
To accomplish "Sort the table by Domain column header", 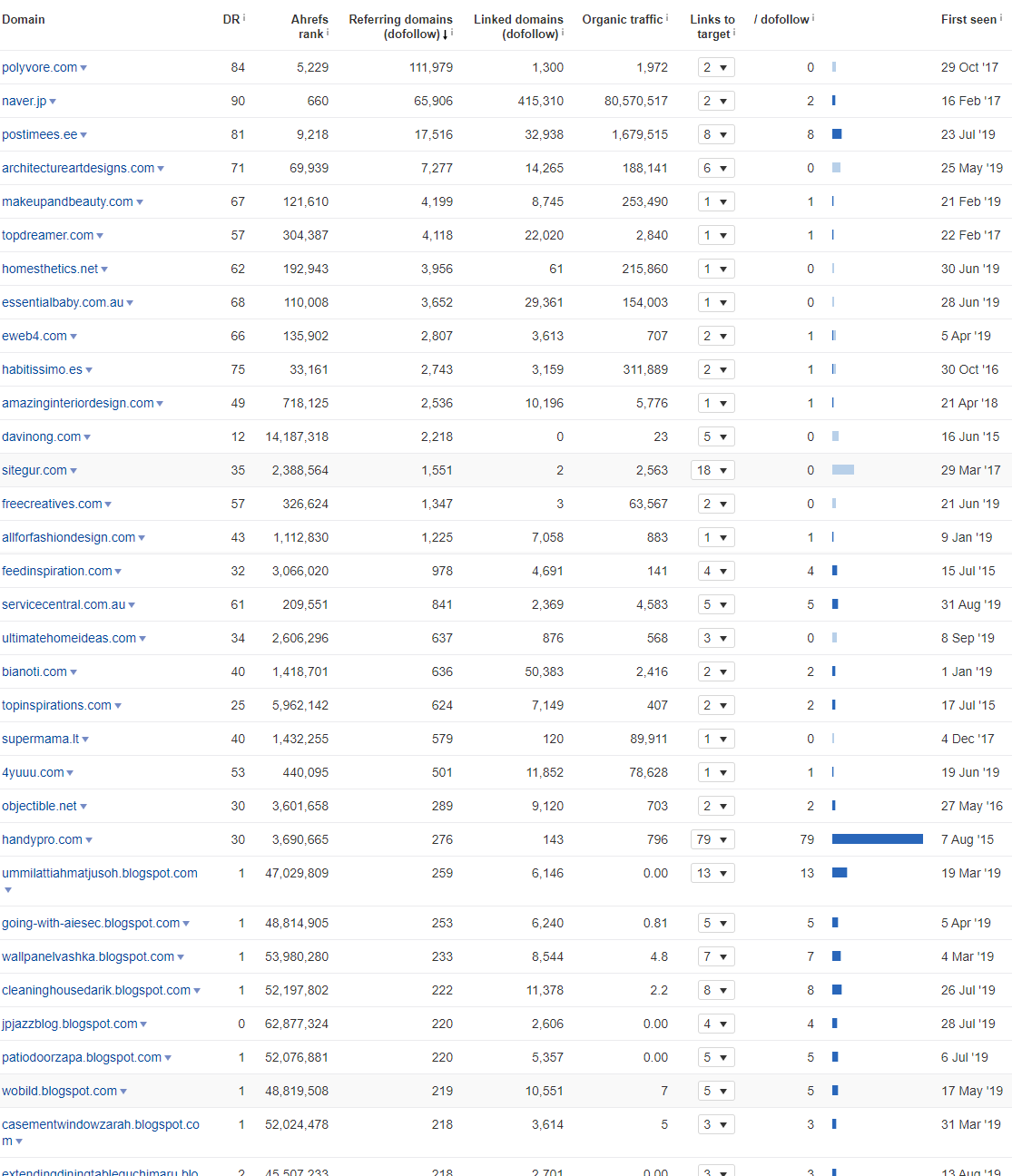I will (24, 19).
